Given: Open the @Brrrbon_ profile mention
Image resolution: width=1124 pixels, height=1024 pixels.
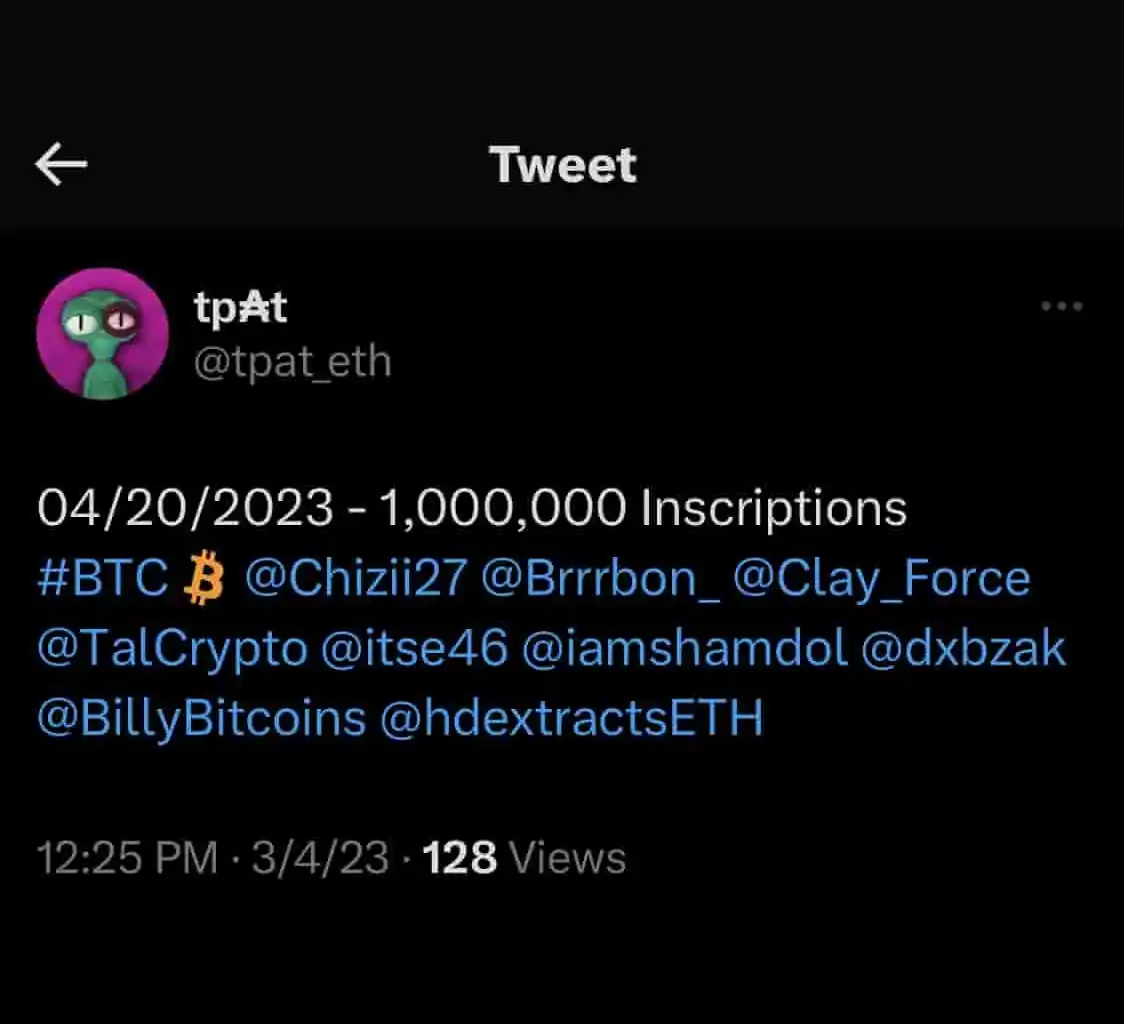Looking at the screenshot, I should 599,580.
